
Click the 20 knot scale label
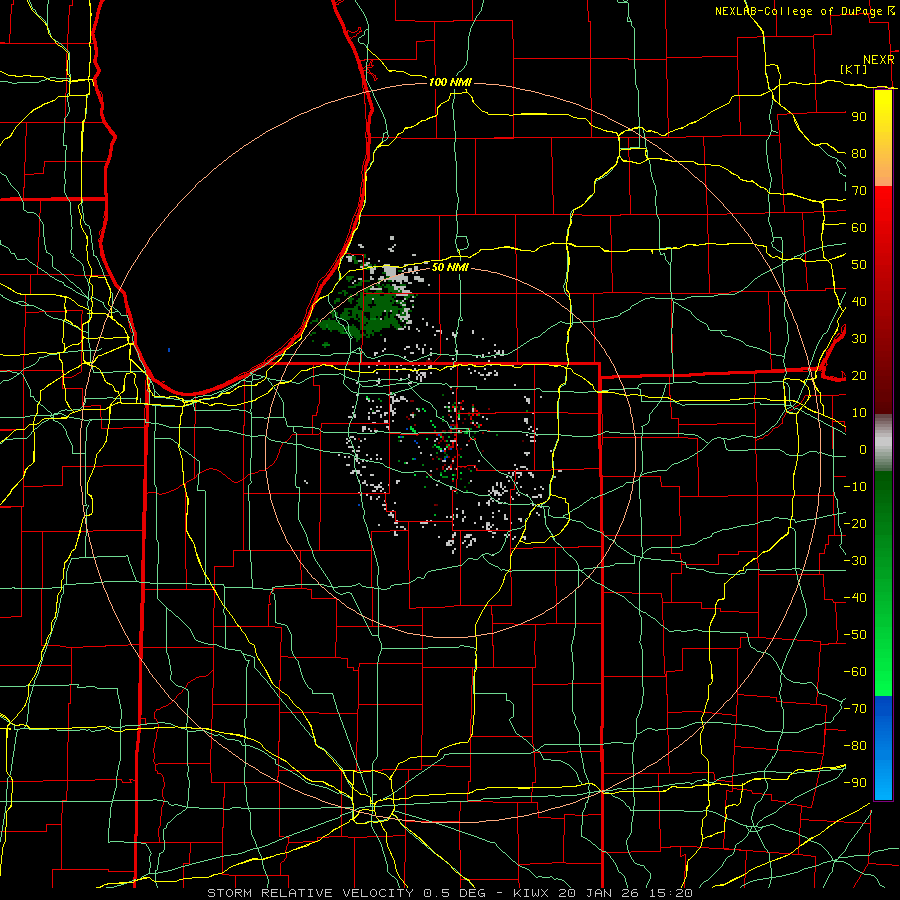coord(859,376)
